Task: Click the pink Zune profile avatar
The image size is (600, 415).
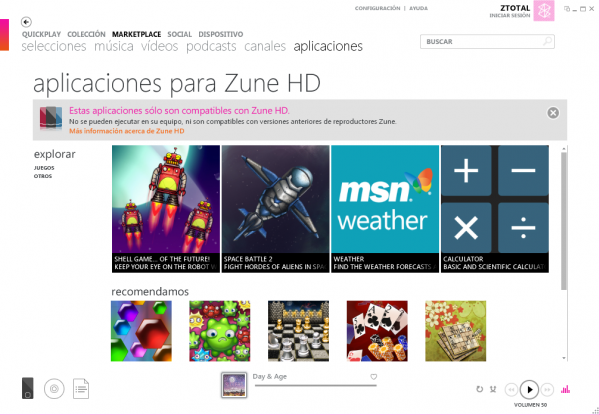Action: (544, 11)
